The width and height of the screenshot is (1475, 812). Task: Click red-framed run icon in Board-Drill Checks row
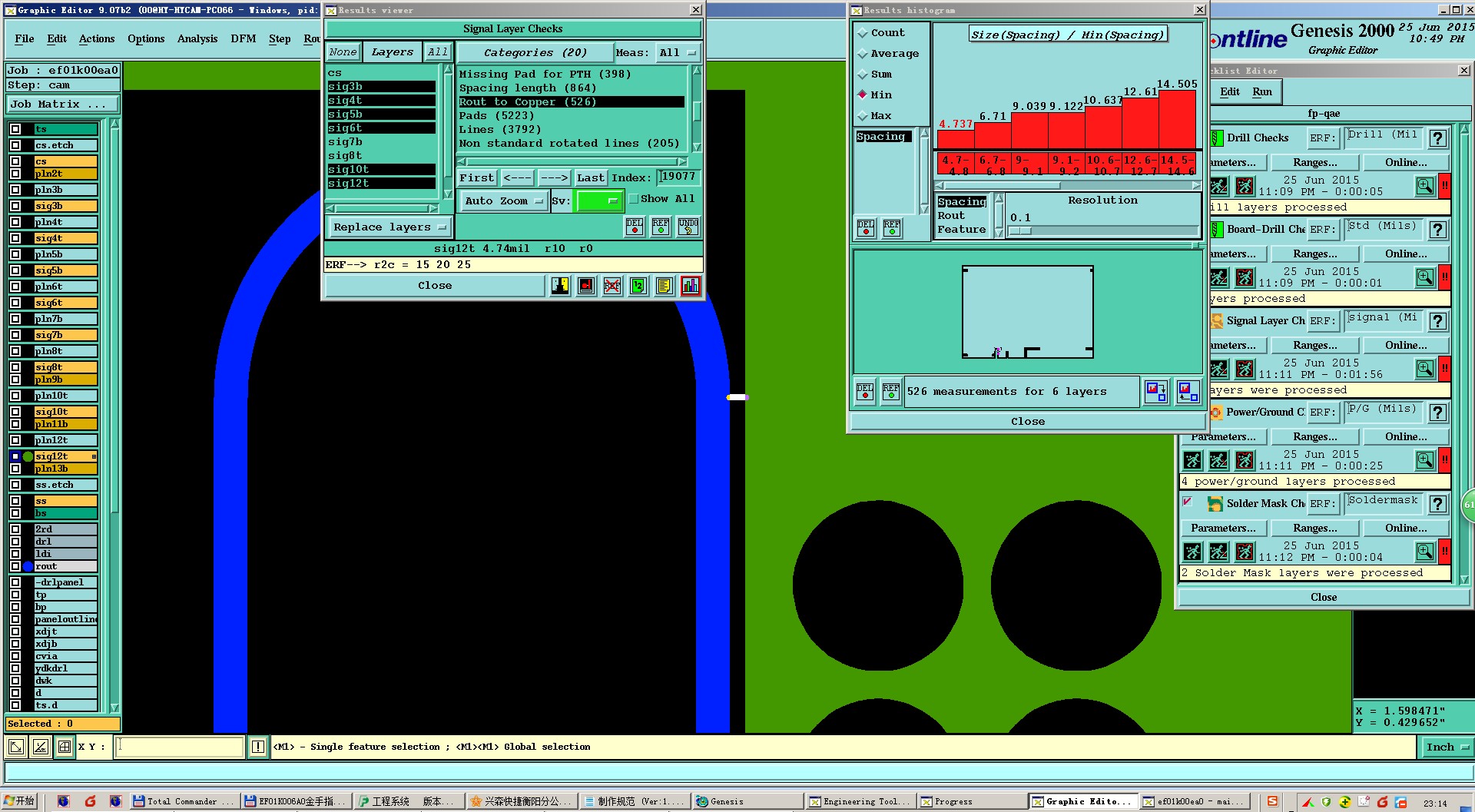point(1245,277)
